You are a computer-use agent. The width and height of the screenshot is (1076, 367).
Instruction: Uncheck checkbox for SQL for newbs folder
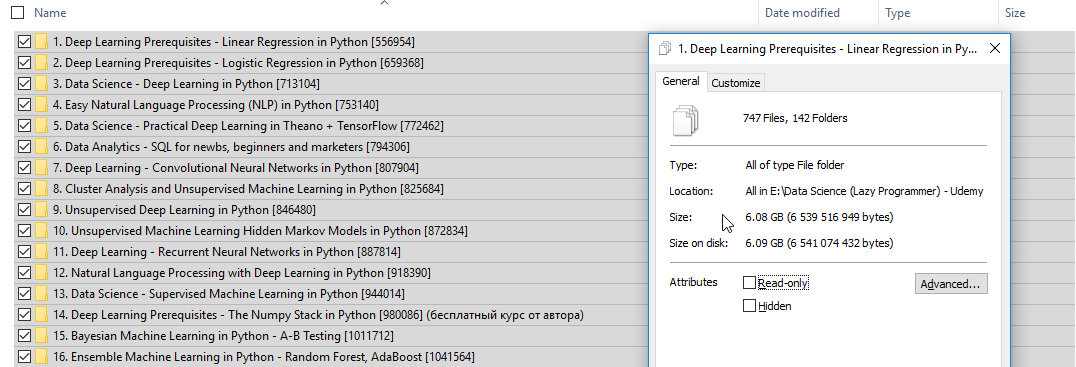(x=25, y=147)
